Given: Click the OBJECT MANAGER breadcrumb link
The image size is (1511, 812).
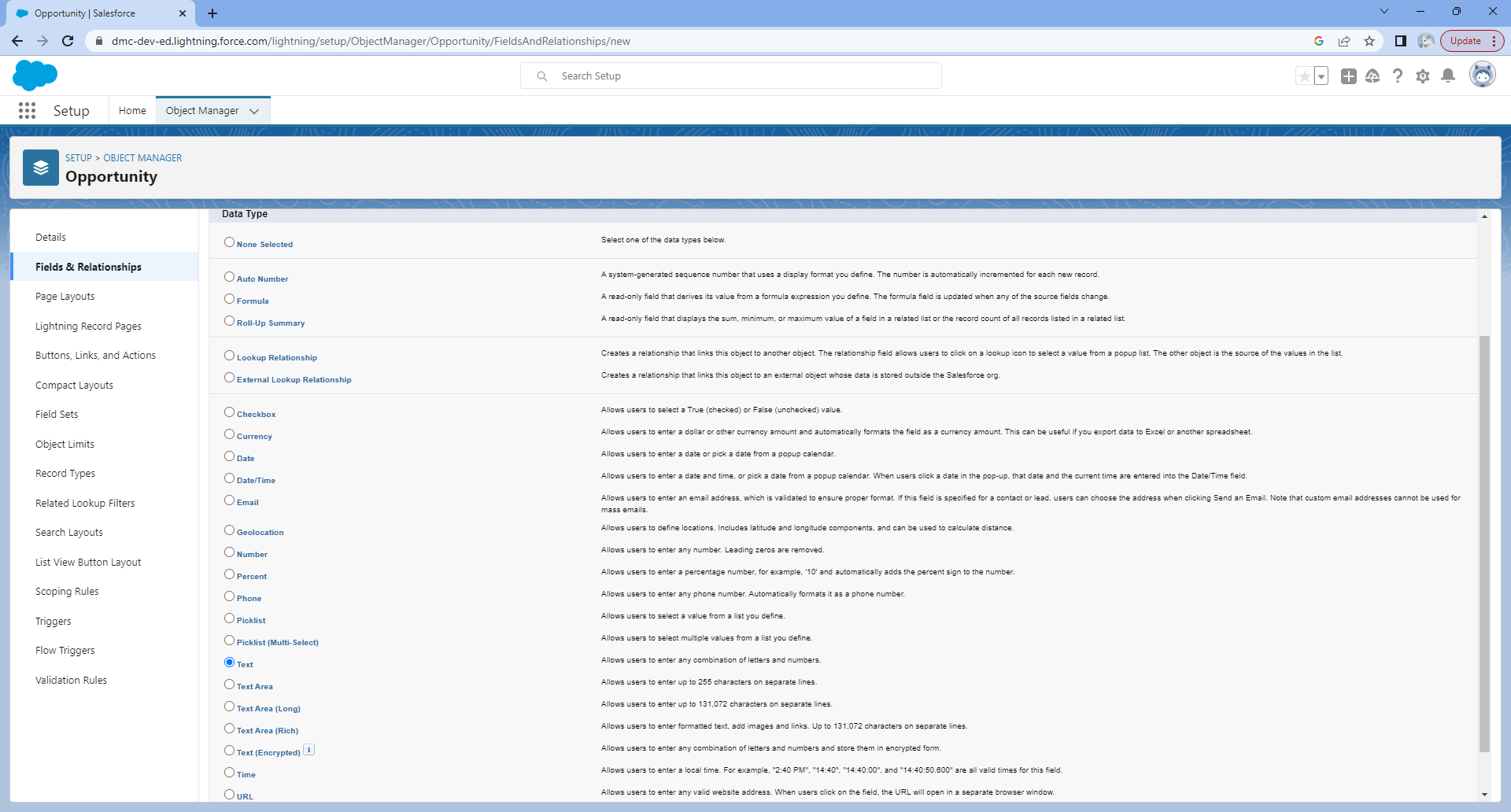Looking at the screenshot, I should [x=142, y=158].
